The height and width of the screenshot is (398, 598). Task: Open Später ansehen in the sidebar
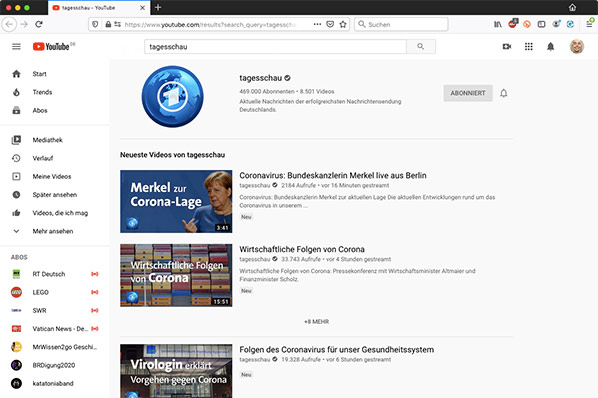55,195
